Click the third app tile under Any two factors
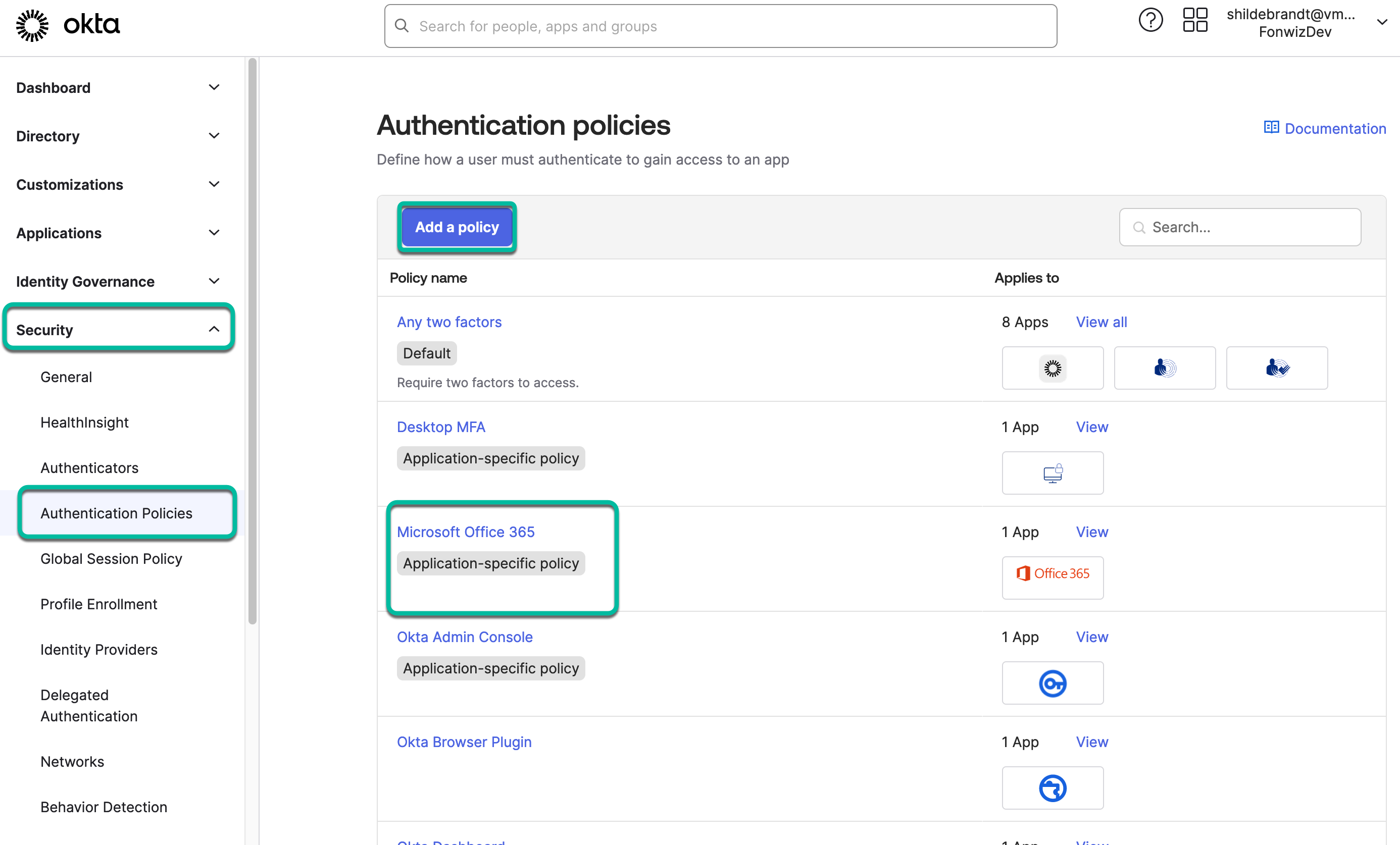1400x845 pixels. (1276, 368)
